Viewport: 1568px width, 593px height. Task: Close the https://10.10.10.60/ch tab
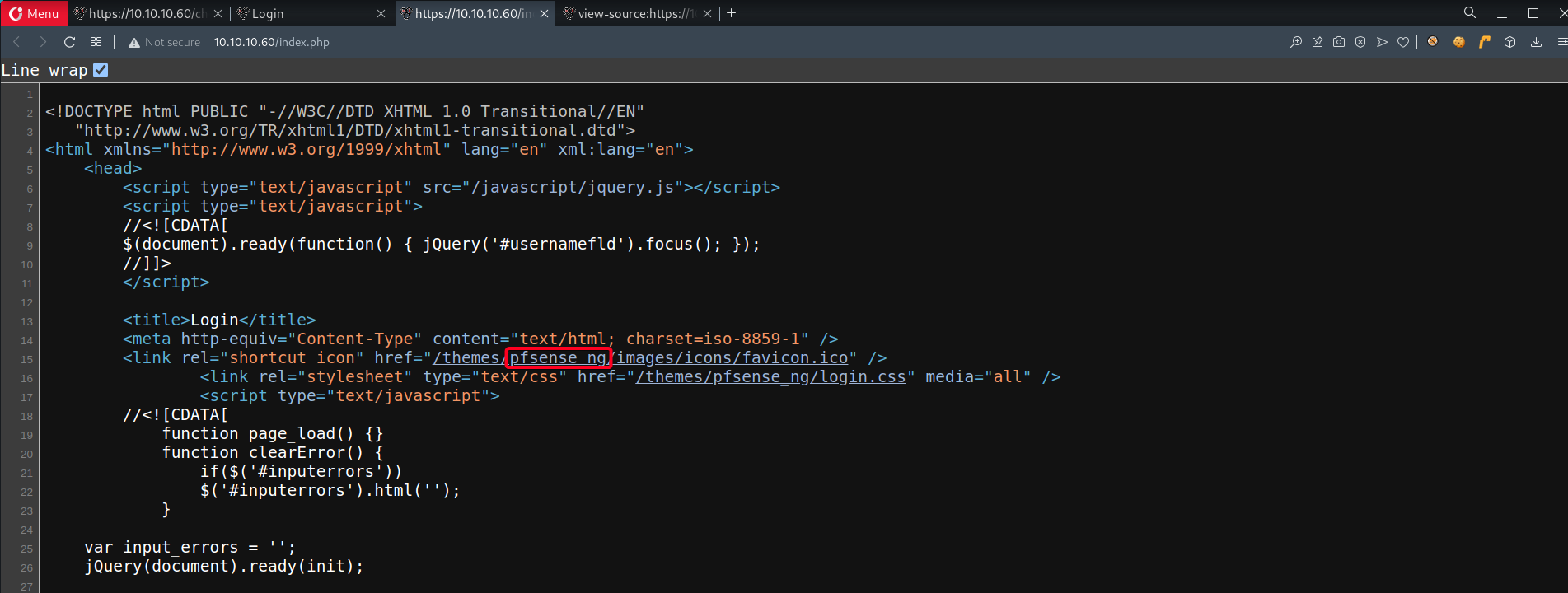tap(218, 13)
